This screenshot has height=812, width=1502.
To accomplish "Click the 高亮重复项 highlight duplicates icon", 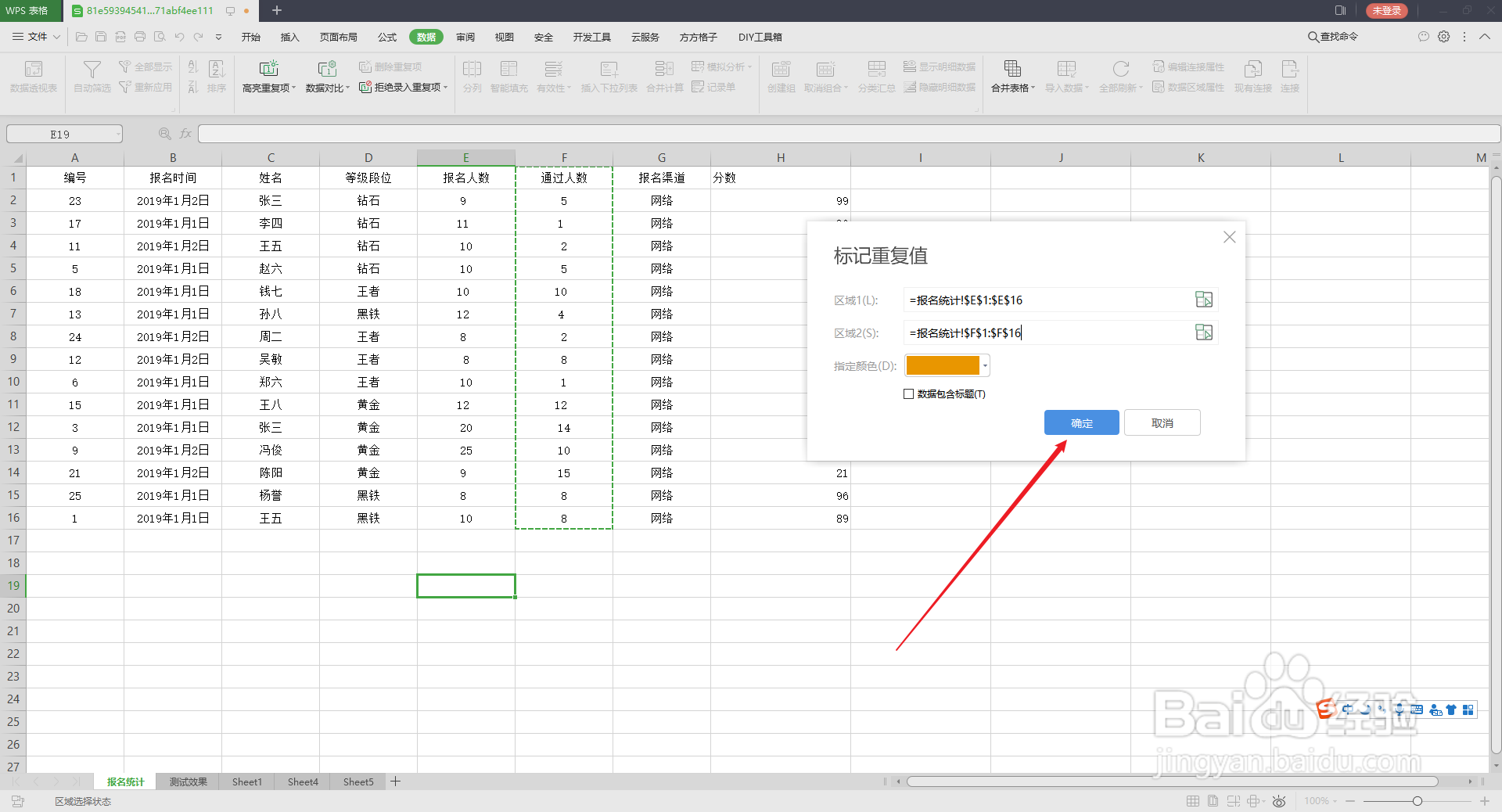I will pyautogui.click(x=268, y=69).
